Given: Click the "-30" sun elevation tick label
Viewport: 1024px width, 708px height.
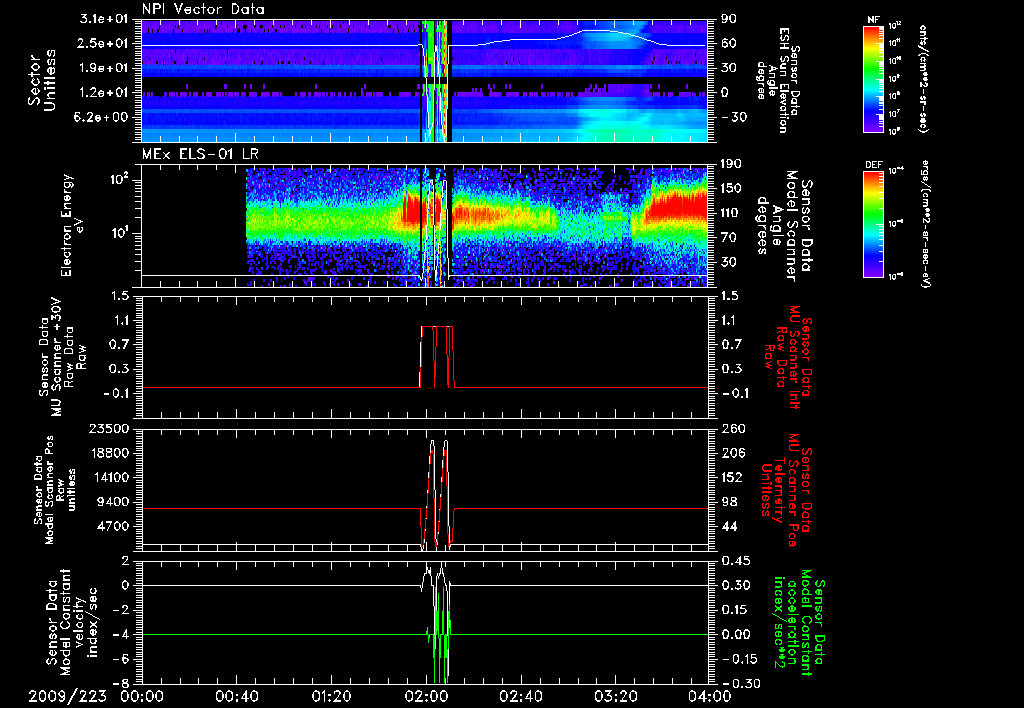Looking at the screenshot, I should point(733,118).
